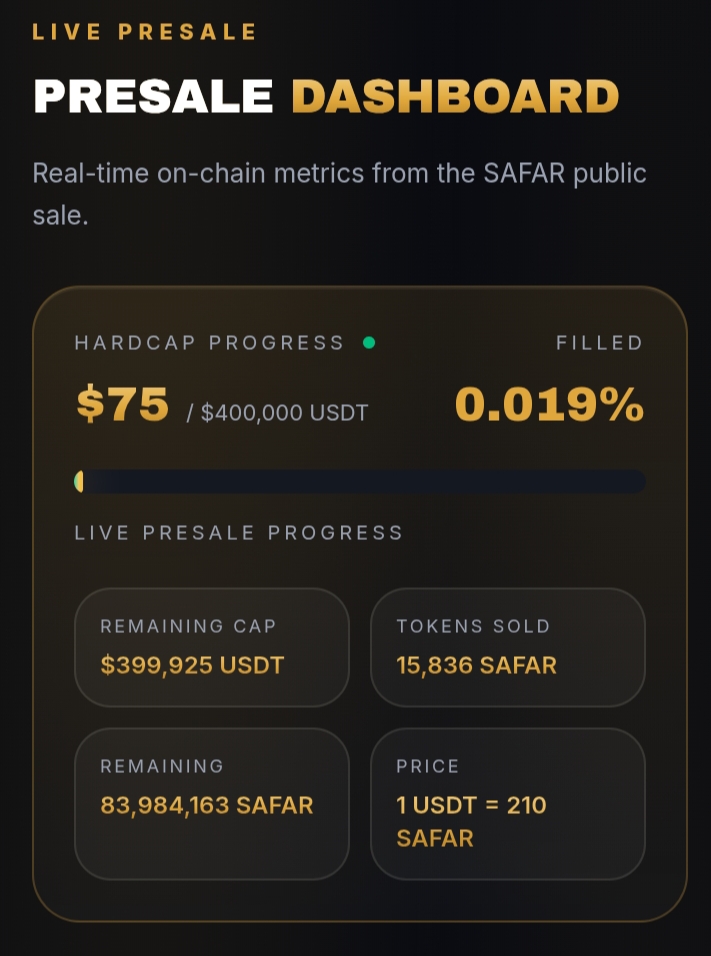Click the PRESALE DASHBOARD title
Viewport: 711px width, 956px height.
pyautogui.click(x=326, y=96)
